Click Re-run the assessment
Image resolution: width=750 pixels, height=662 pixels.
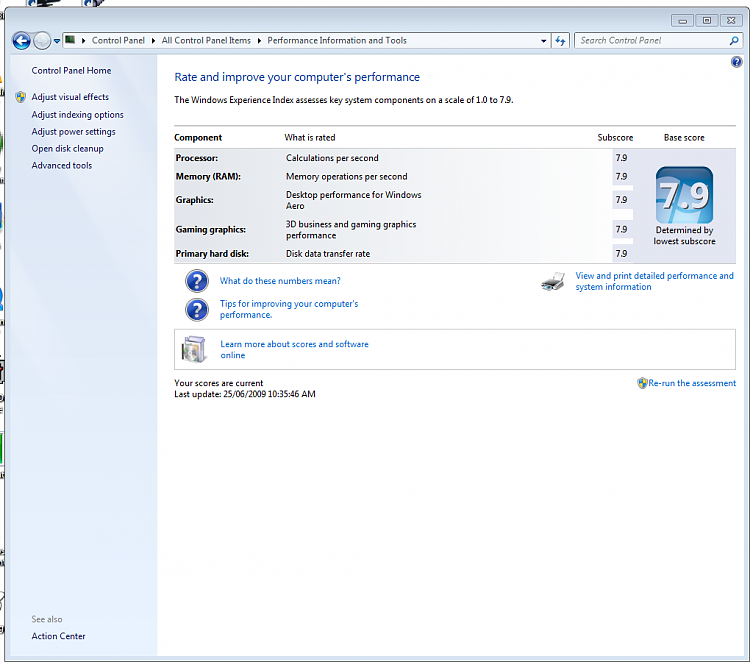(x=692, y=383)
